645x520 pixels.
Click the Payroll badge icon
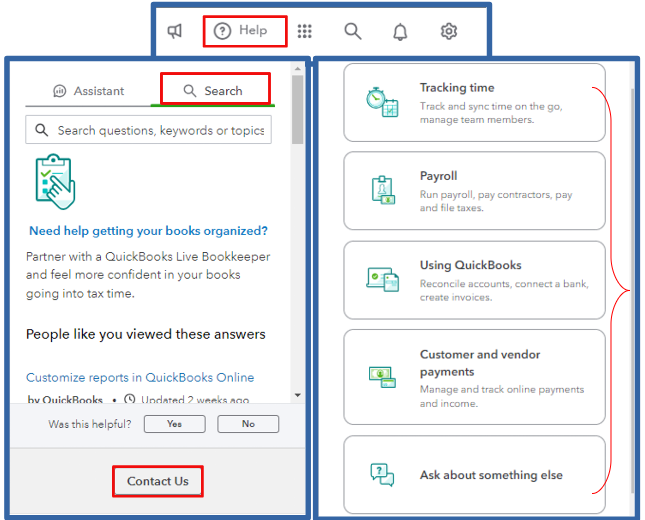pyautogui.click(x=383, y=190)
